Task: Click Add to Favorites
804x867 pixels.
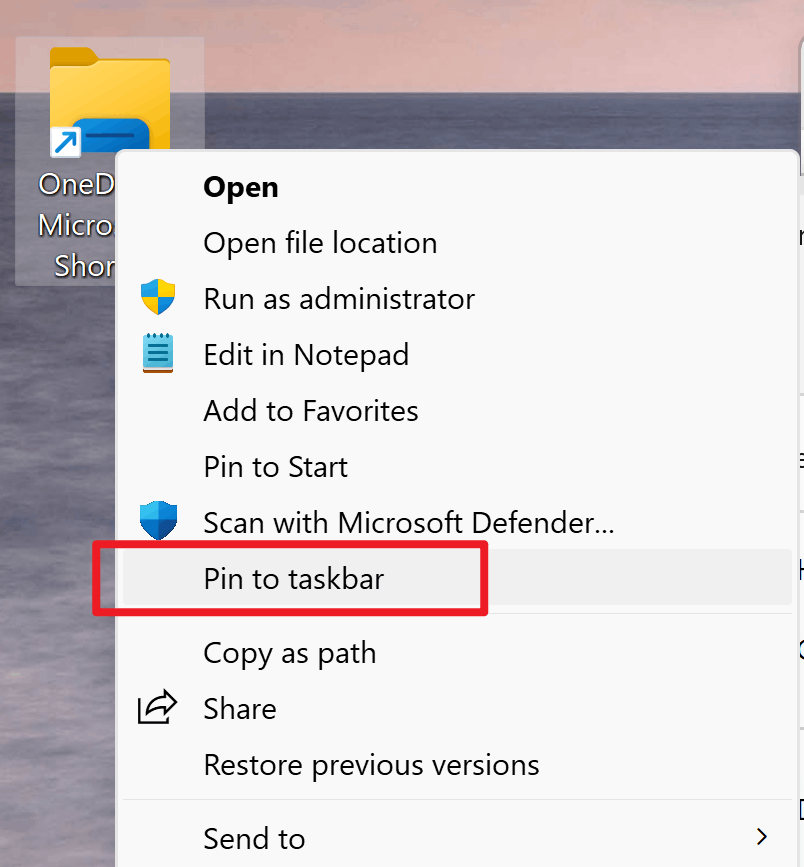Action: coord(457,410)
